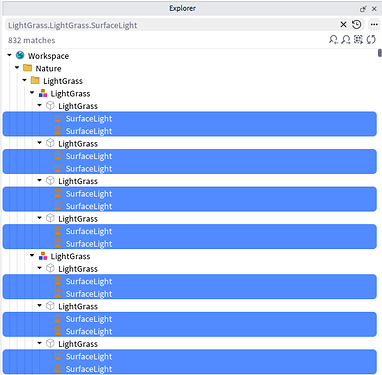Click the second LightGrass model icon

(43, 256)
